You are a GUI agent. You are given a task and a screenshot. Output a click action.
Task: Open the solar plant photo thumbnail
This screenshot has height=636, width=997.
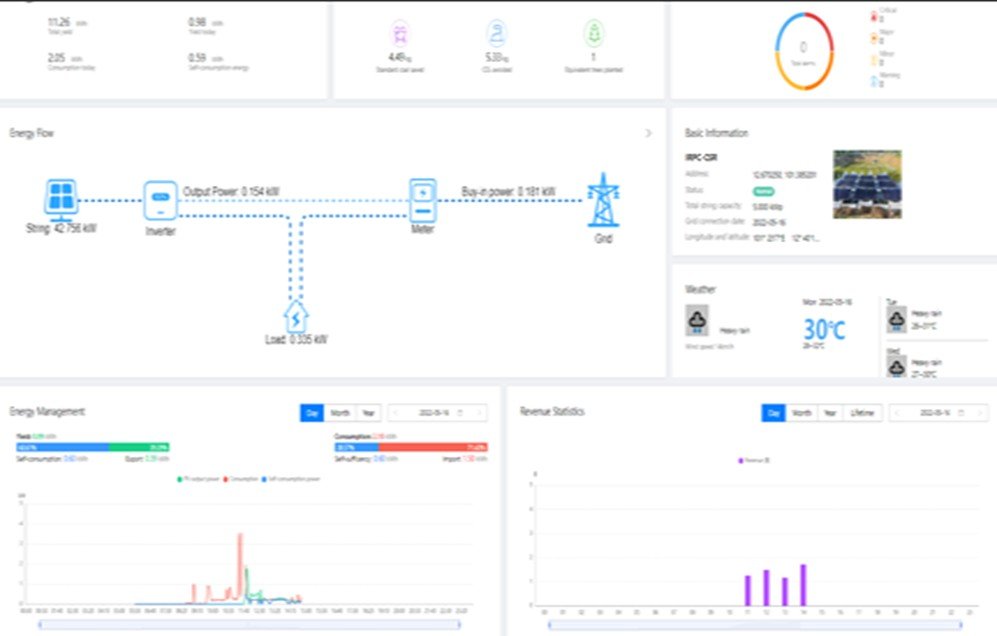[x=866, y=184]
